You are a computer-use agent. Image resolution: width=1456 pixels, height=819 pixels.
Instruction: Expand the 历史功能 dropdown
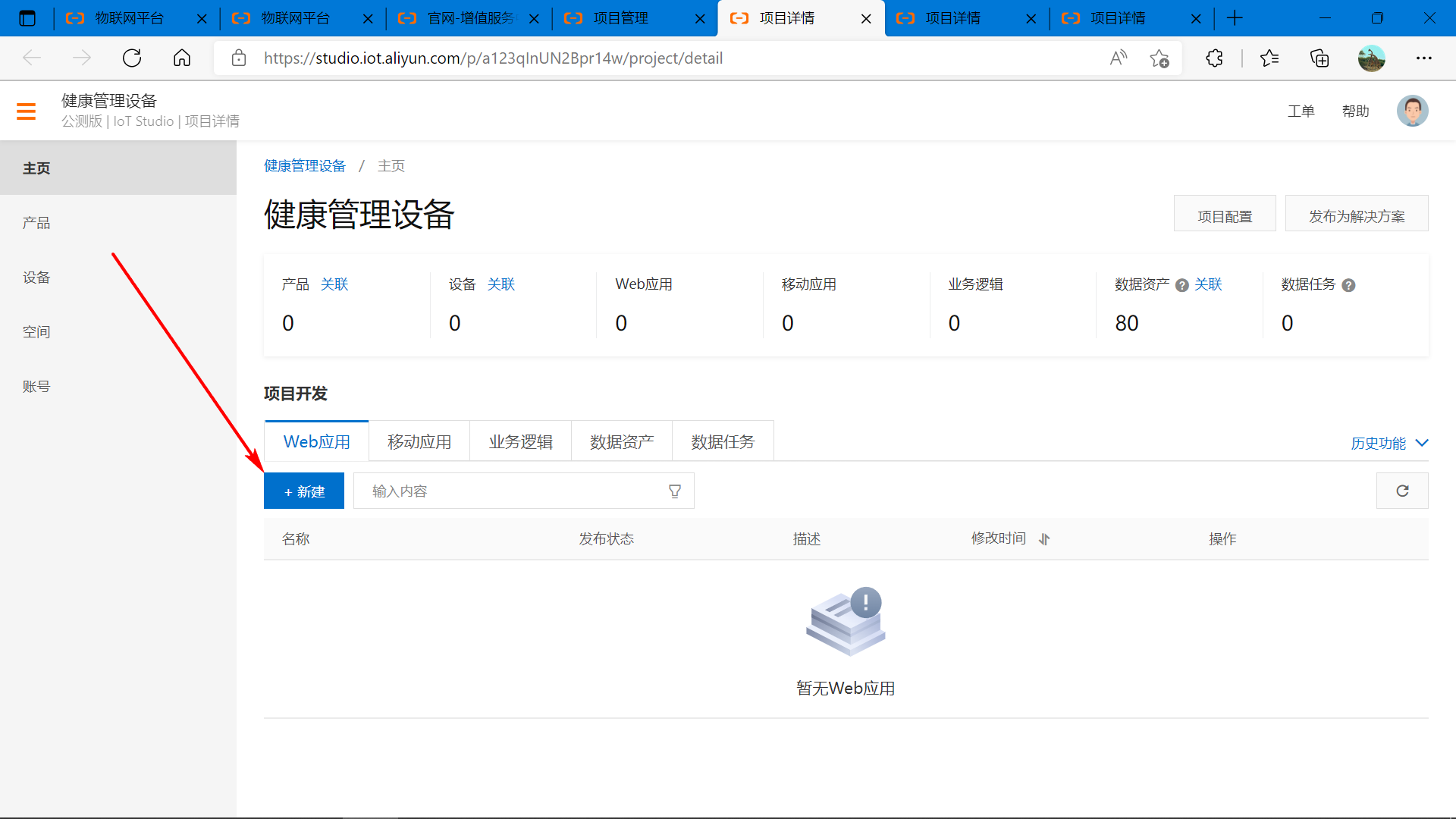1389,443
